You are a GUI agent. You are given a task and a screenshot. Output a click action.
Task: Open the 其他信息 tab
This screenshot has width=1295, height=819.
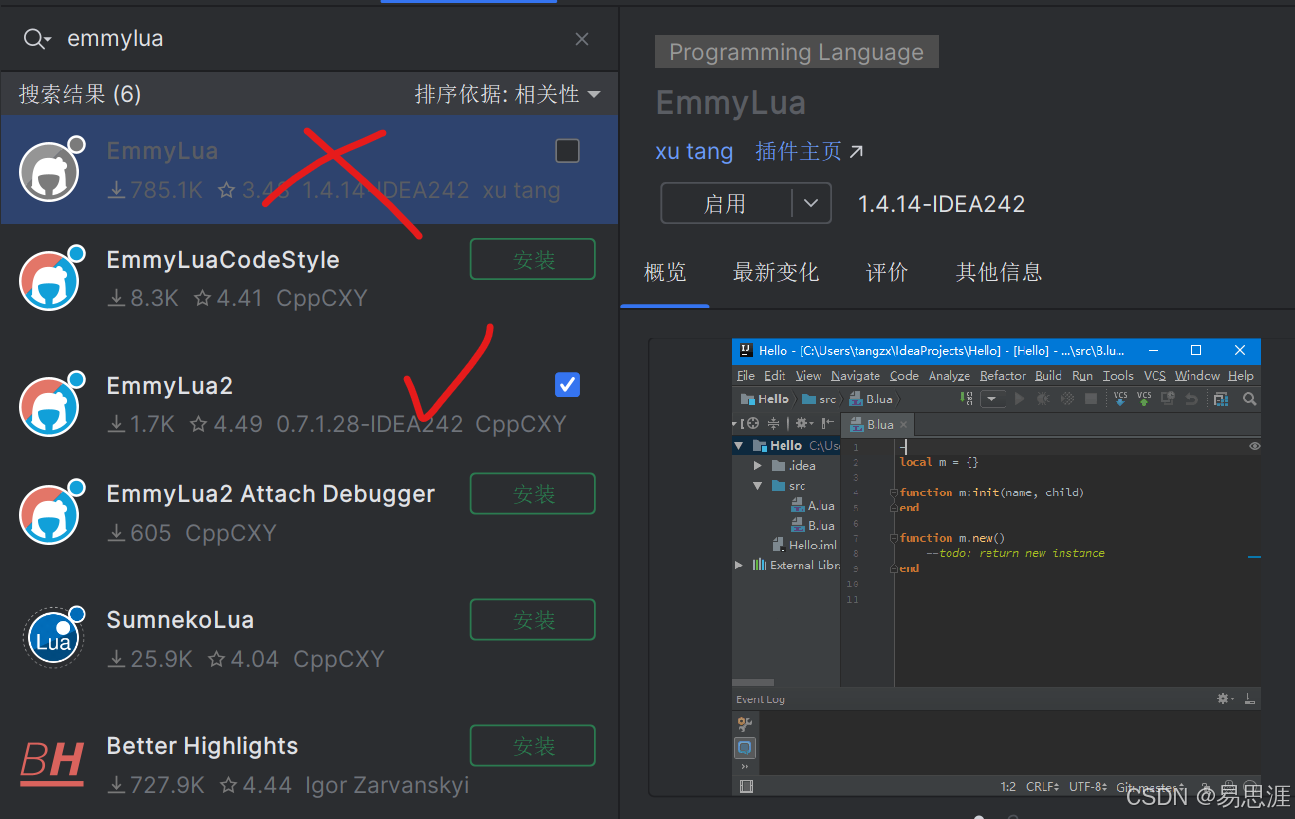coord(999,272)
